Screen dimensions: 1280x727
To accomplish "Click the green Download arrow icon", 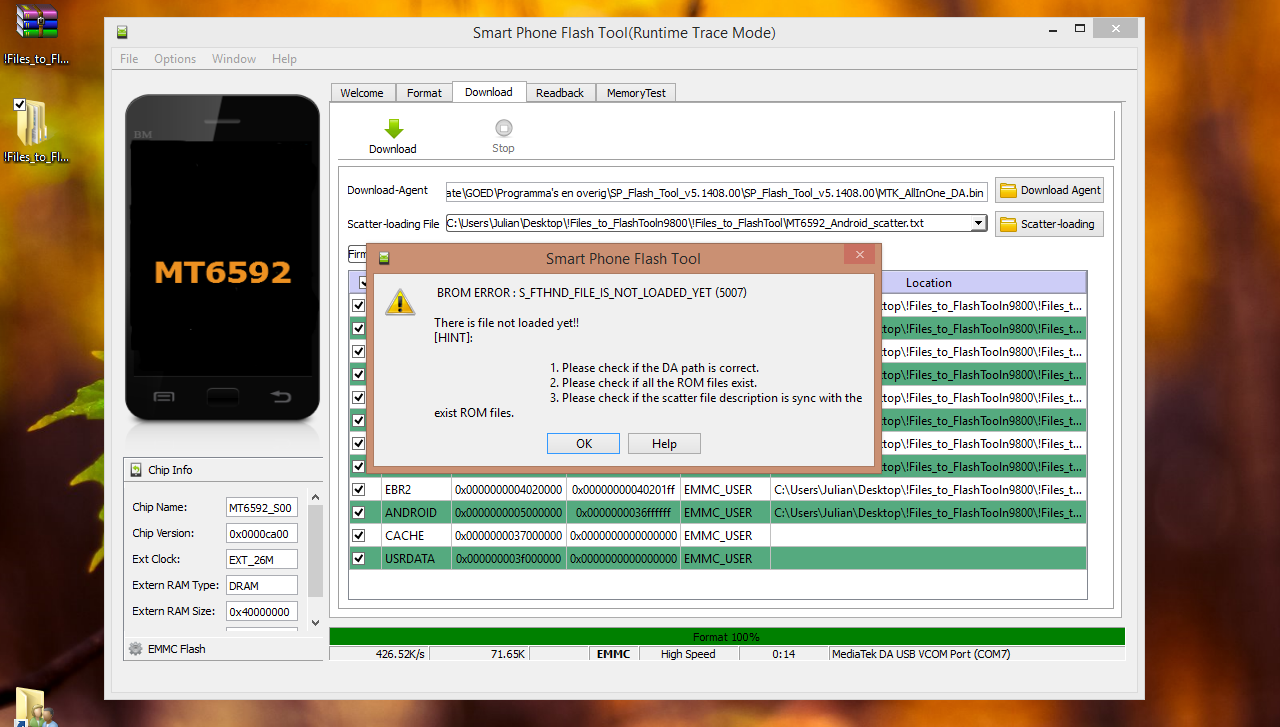I will point(393,129).
